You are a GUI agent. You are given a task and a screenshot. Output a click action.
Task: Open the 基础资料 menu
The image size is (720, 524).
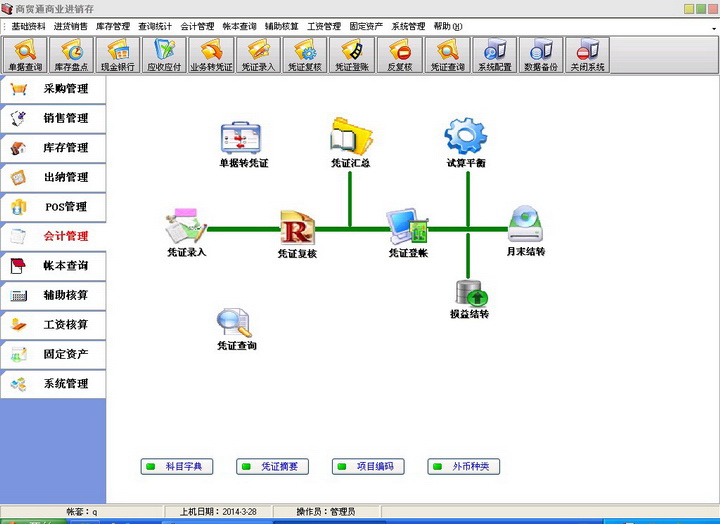28,27
